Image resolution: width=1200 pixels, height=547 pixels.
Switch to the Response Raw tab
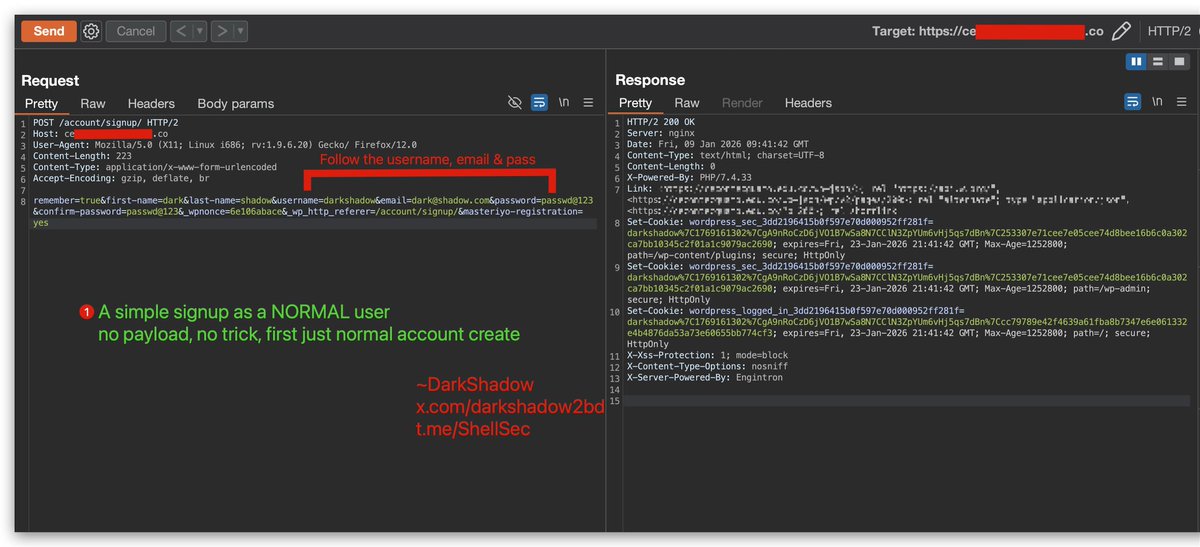tap(687, 103)
